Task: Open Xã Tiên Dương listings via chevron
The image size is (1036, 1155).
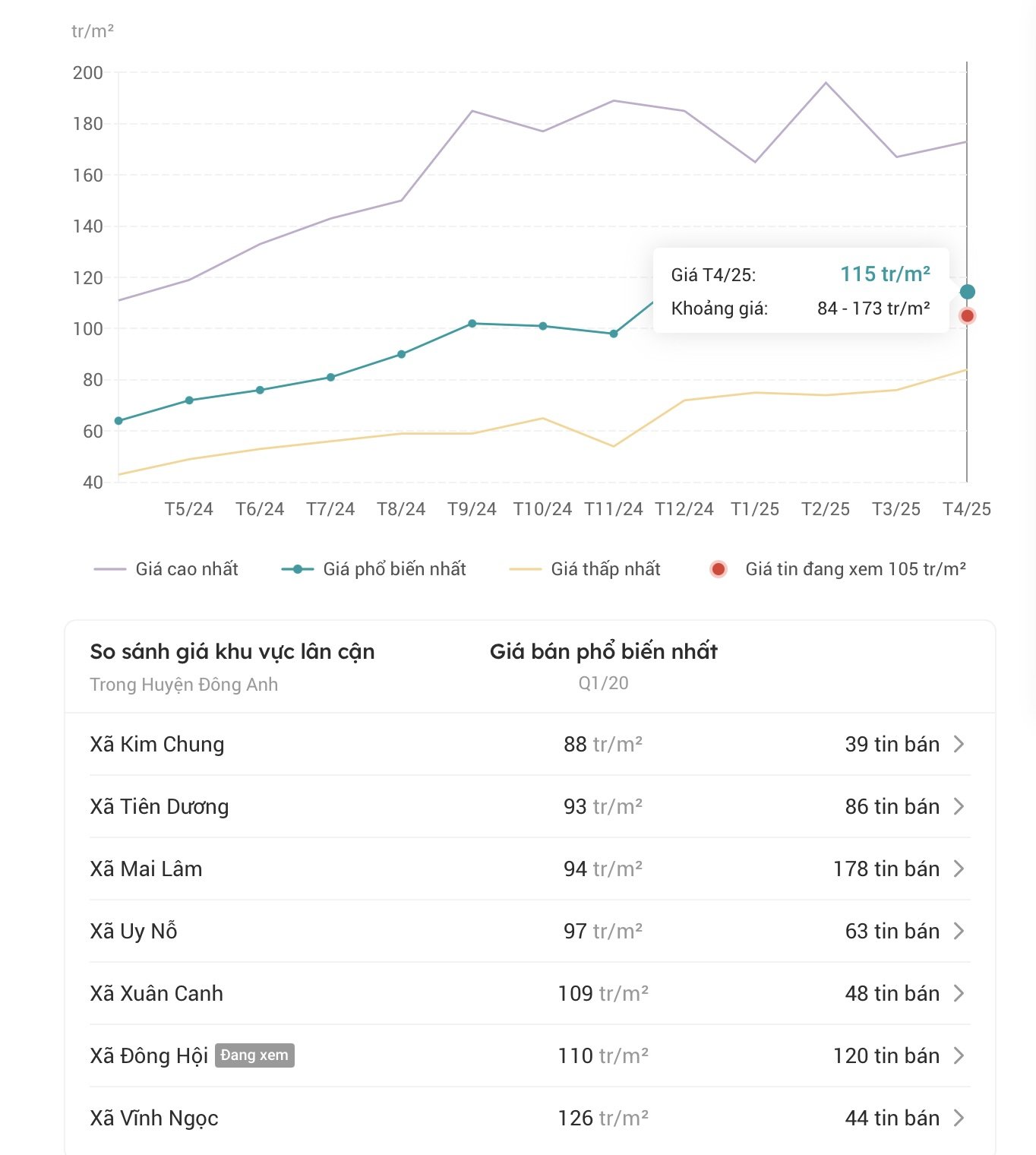Action: [x=959, y=806]
